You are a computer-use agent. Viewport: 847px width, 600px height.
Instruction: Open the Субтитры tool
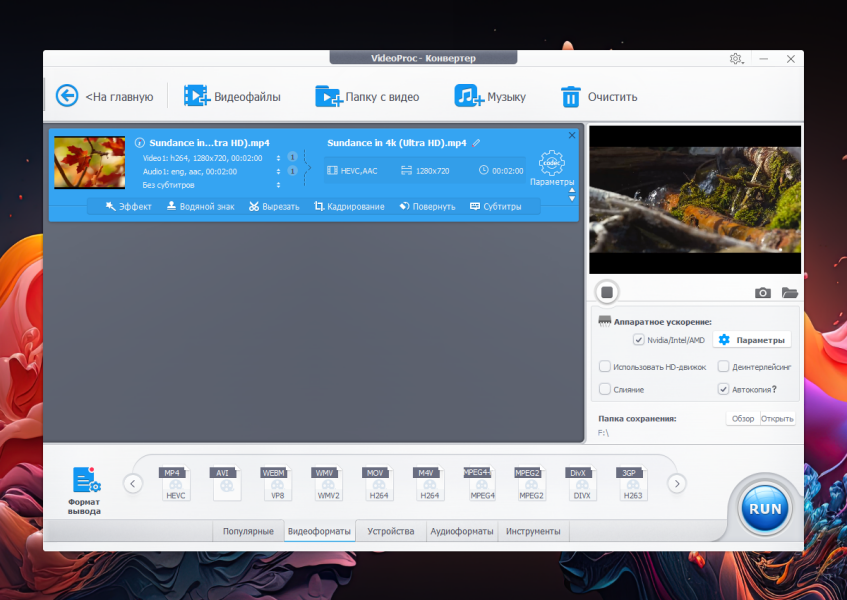pyautogui.click(x=495, y=206)
